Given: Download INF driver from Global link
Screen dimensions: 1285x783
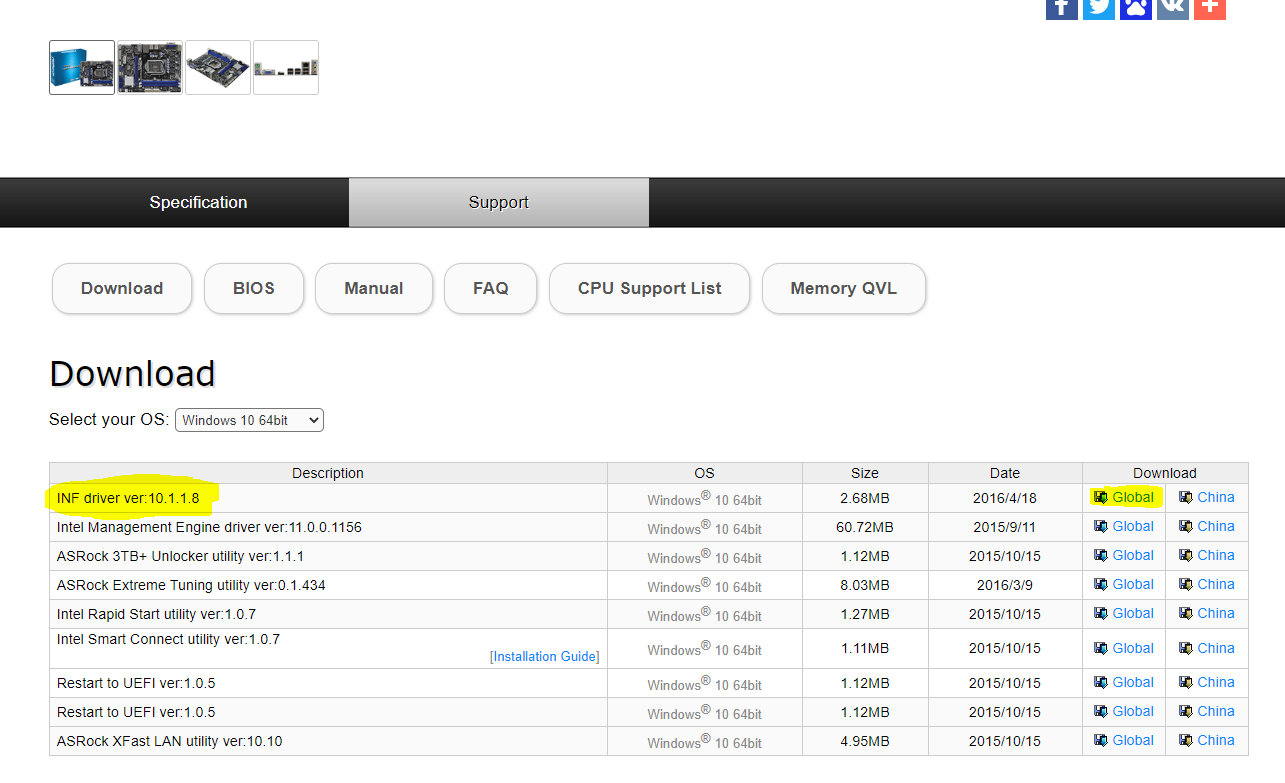Looking at the screenshot, I should [x=1133, y=497].
